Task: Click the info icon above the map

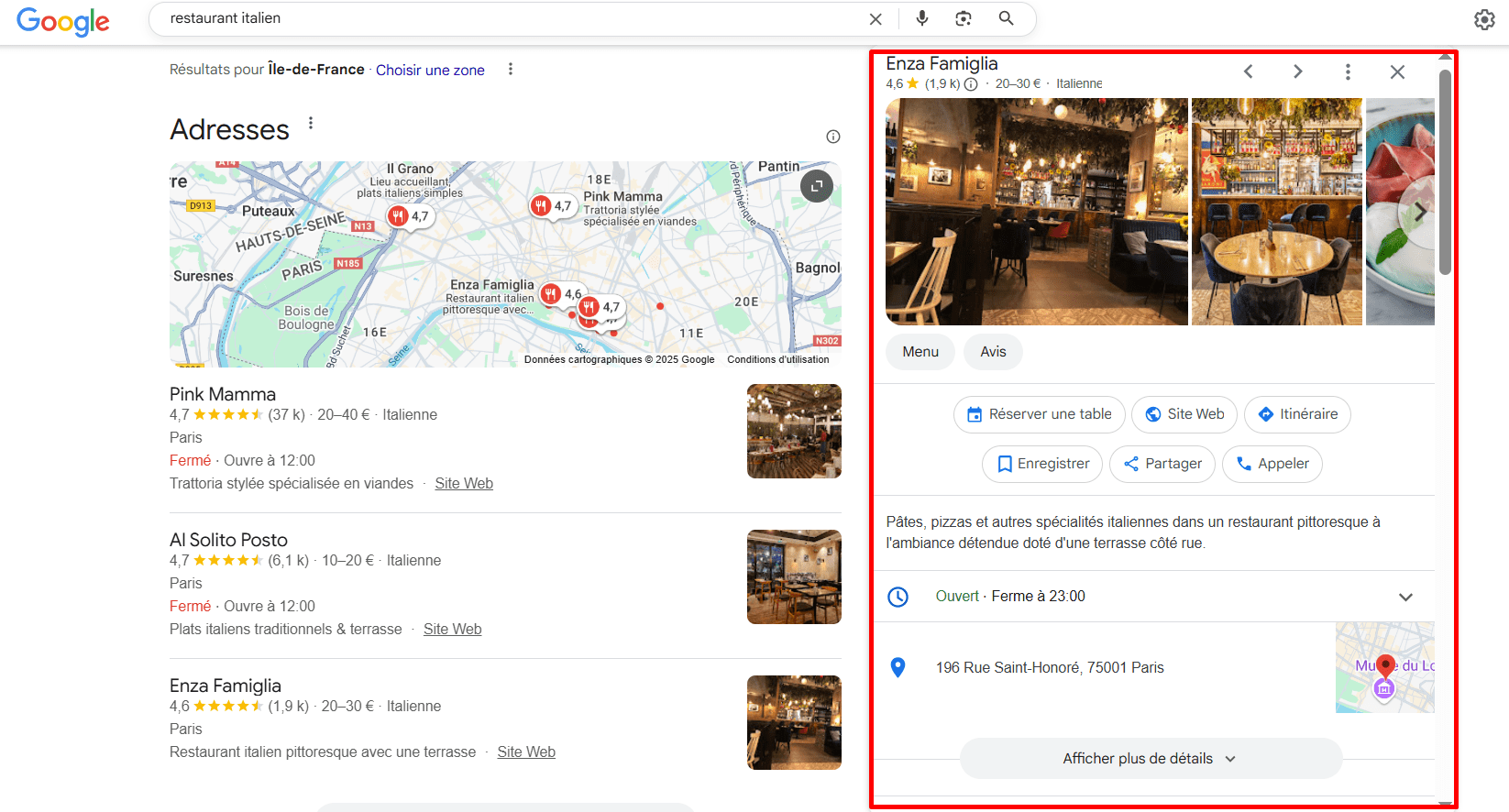Action: (833, 137)
